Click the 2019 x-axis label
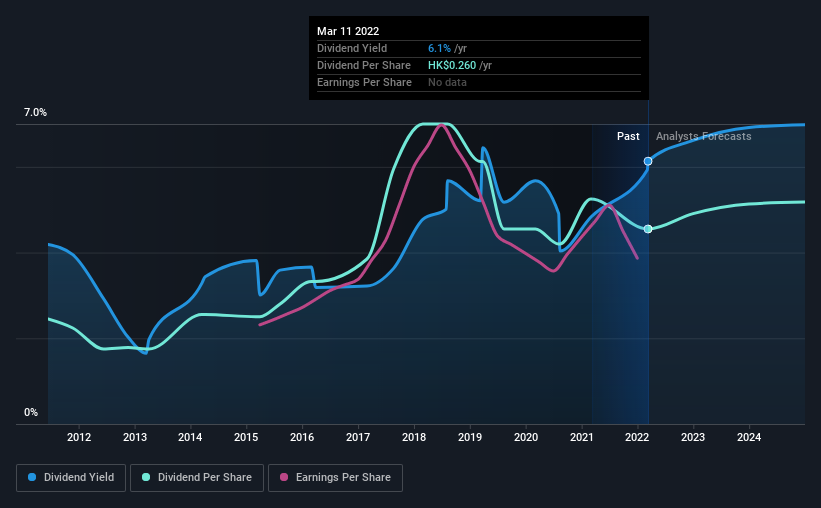821x508 pixels. (470, 437)
